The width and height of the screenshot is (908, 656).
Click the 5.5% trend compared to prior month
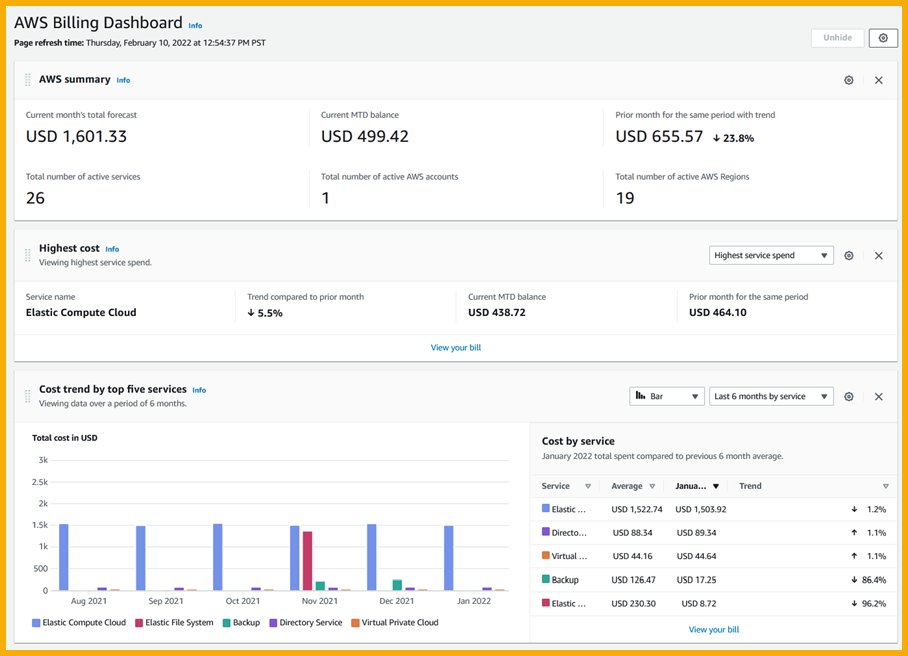coord(265,313)
